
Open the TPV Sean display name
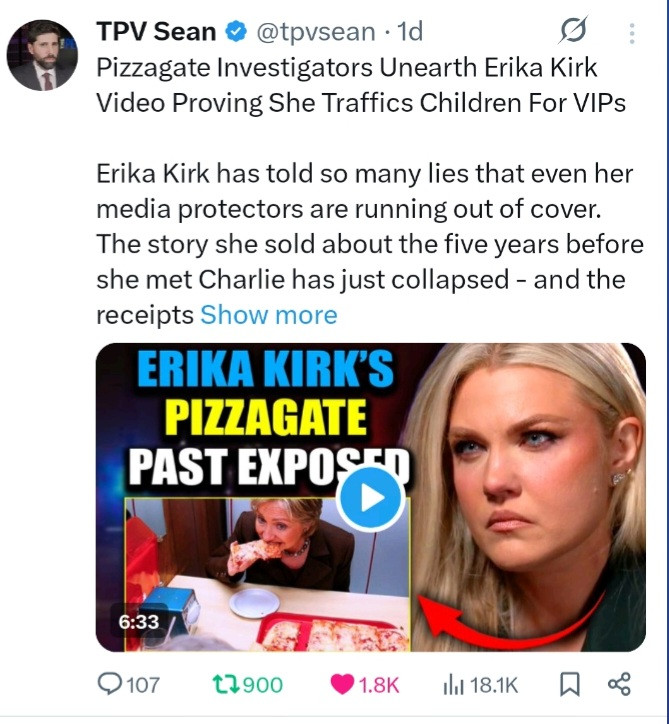[x=156, y=32]
